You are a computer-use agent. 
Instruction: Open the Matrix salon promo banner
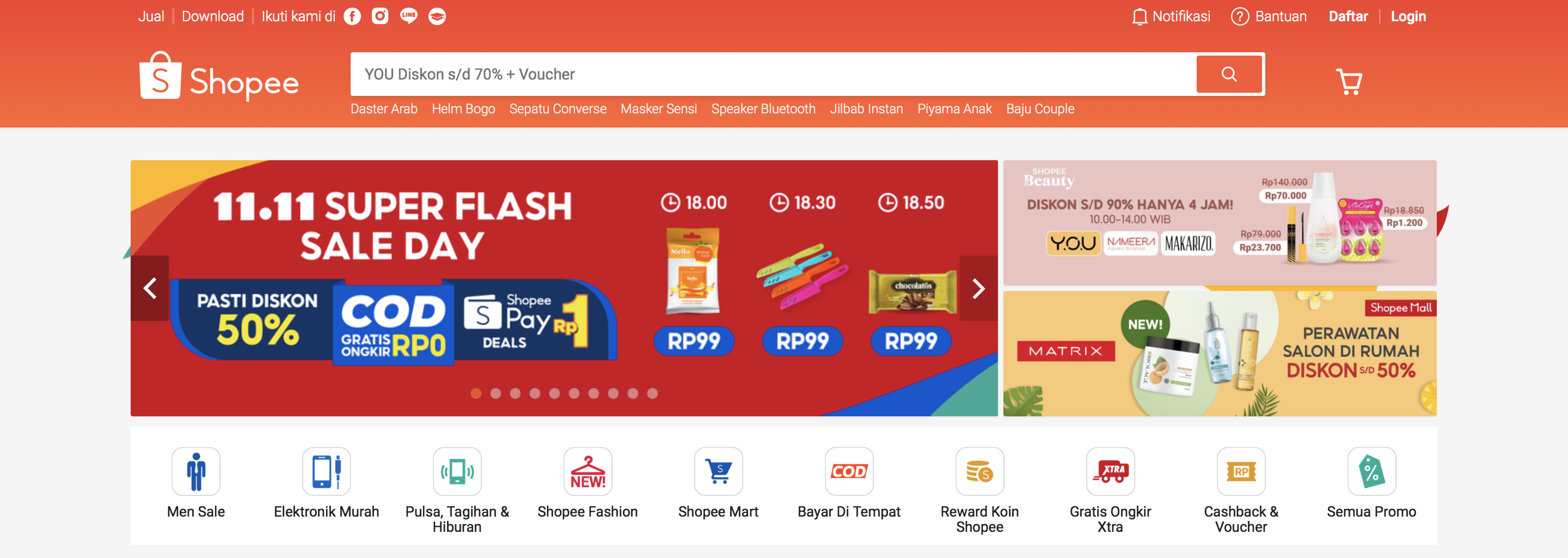(x=1219, y=354)
